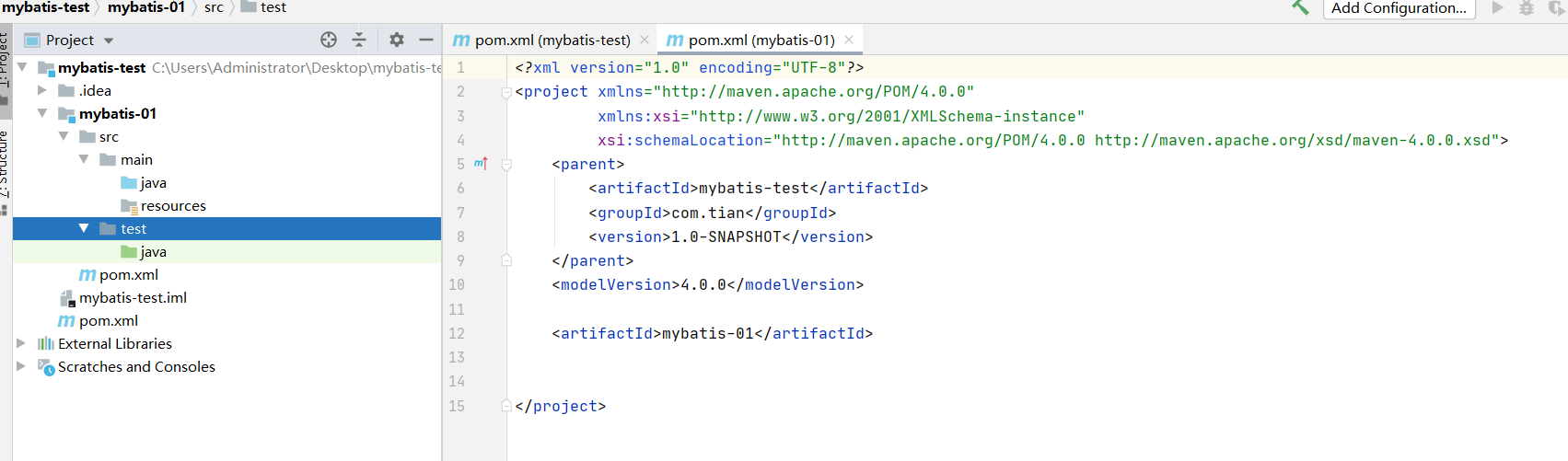
Task: Toggle fold marker at closing project tag
Action: tap(506, 406)
